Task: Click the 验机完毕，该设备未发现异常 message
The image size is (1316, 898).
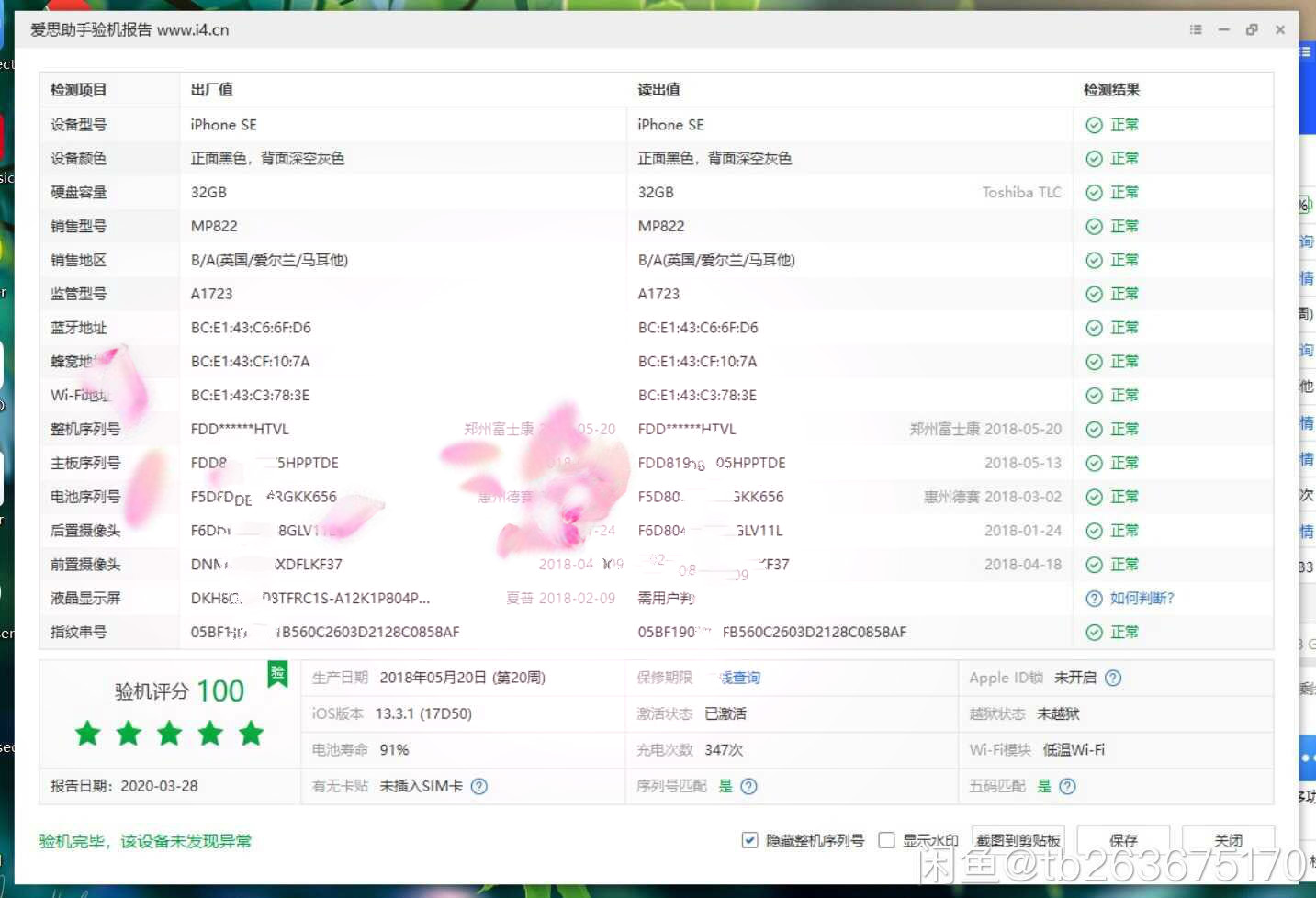Action: 145,841
